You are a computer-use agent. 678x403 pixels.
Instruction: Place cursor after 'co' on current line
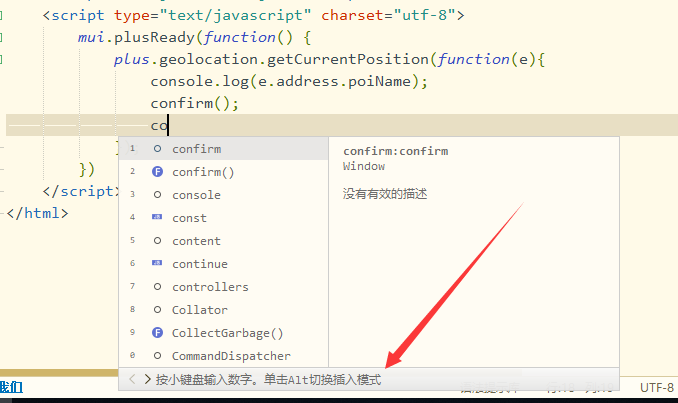tap(168, 125)
